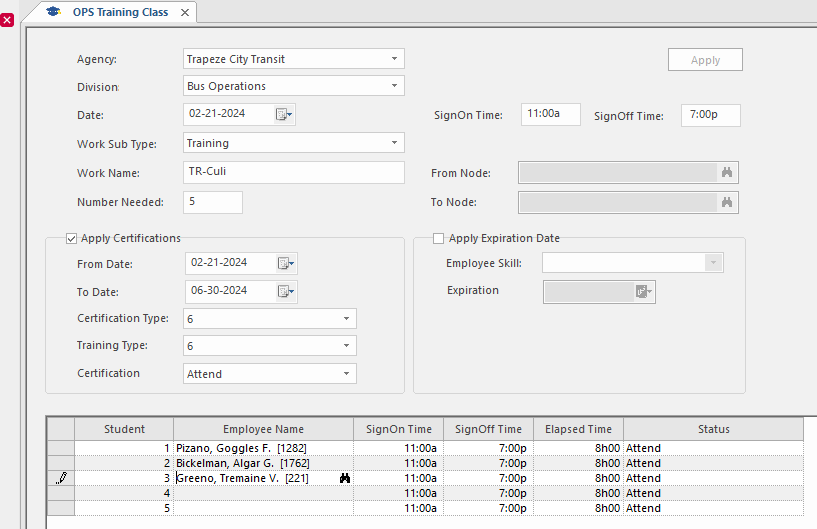Click empty Employee Name cell for student 5
Viewport: 817px width, 529px height.
263,508
